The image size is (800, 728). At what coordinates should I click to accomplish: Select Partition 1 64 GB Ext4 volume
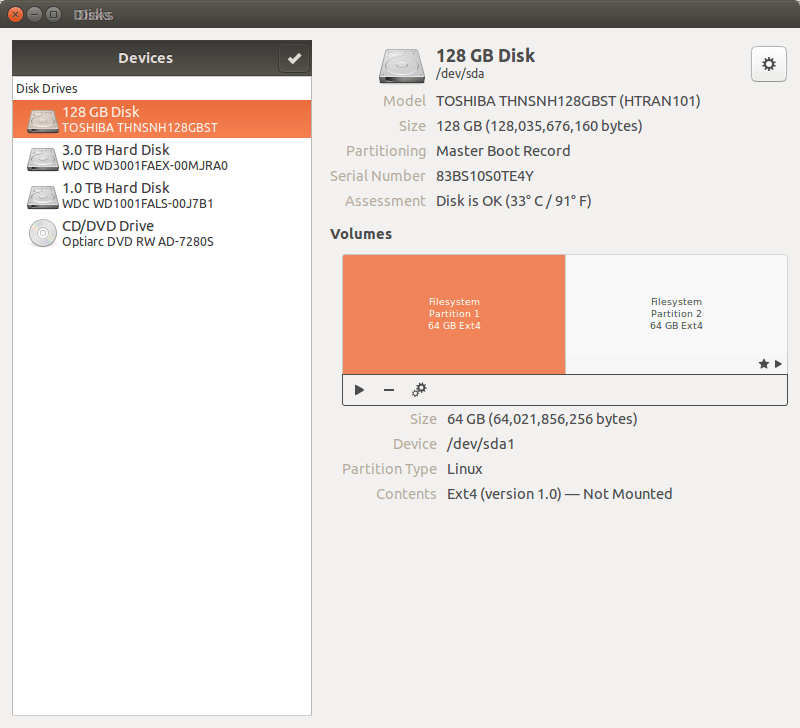pos(454,313)
